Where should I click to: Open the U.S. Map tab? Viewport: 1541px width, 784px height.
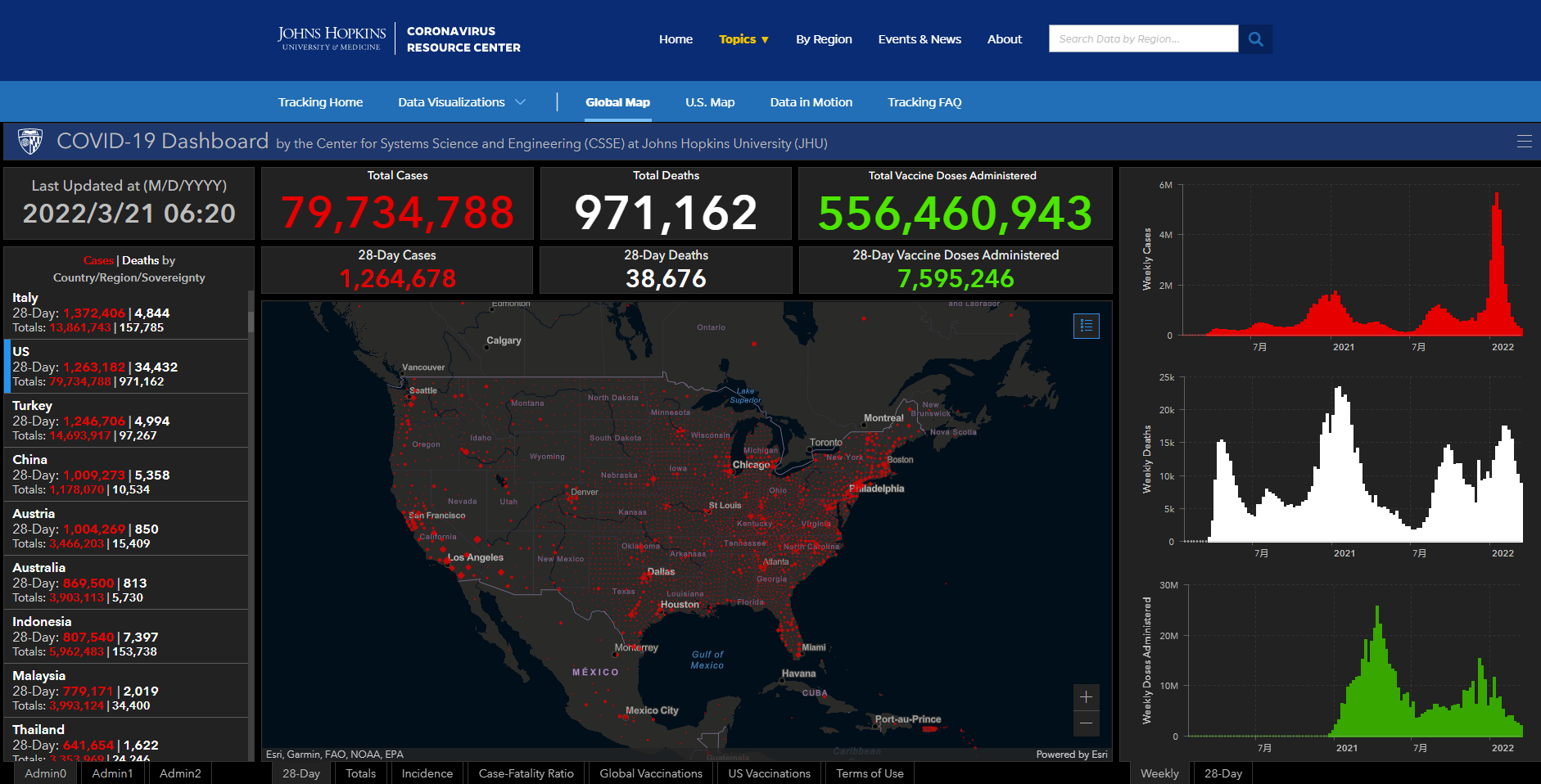[710, 102]
